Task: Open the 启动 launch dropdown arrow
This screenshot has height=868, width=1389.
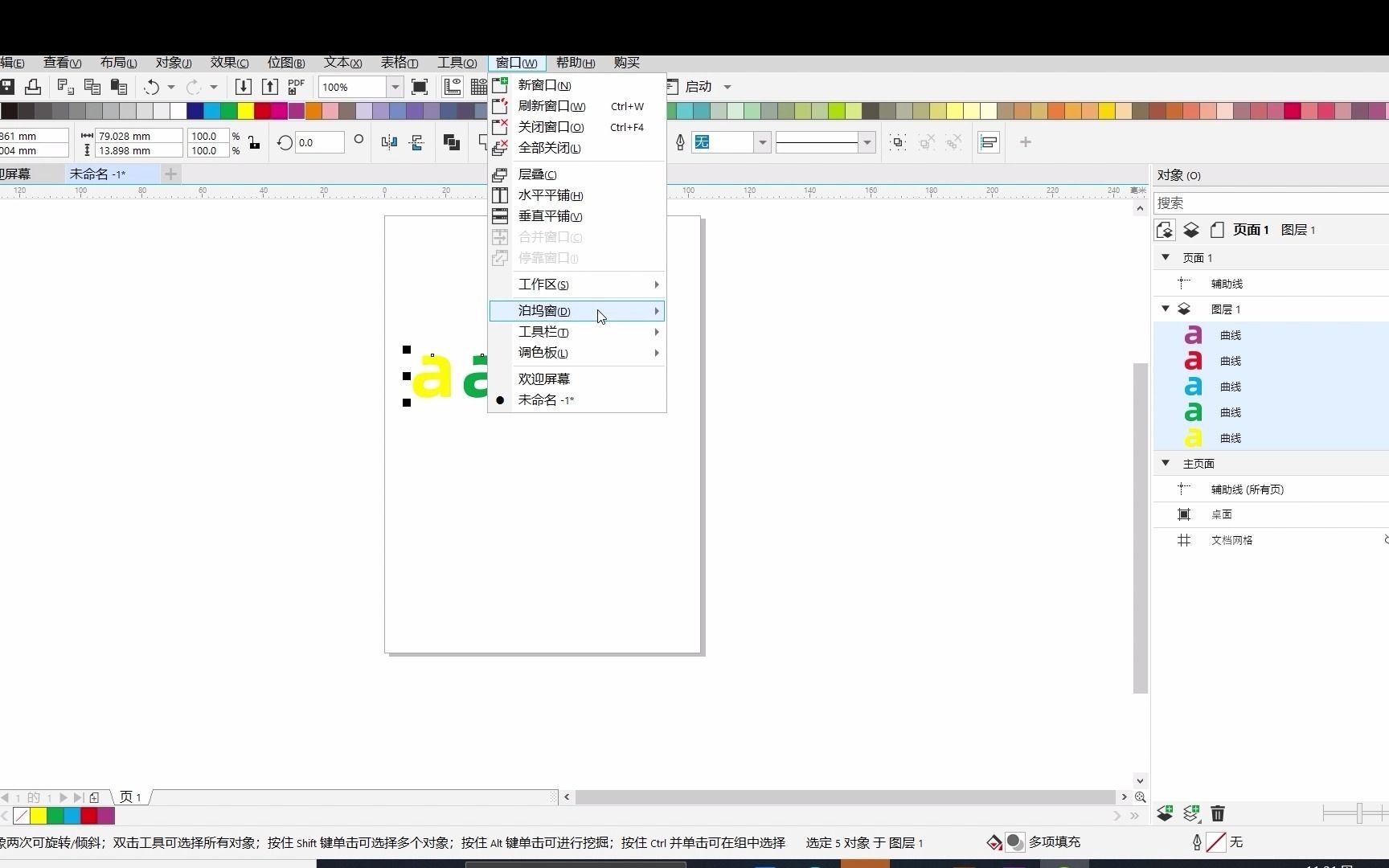Action: pos(727,87)
